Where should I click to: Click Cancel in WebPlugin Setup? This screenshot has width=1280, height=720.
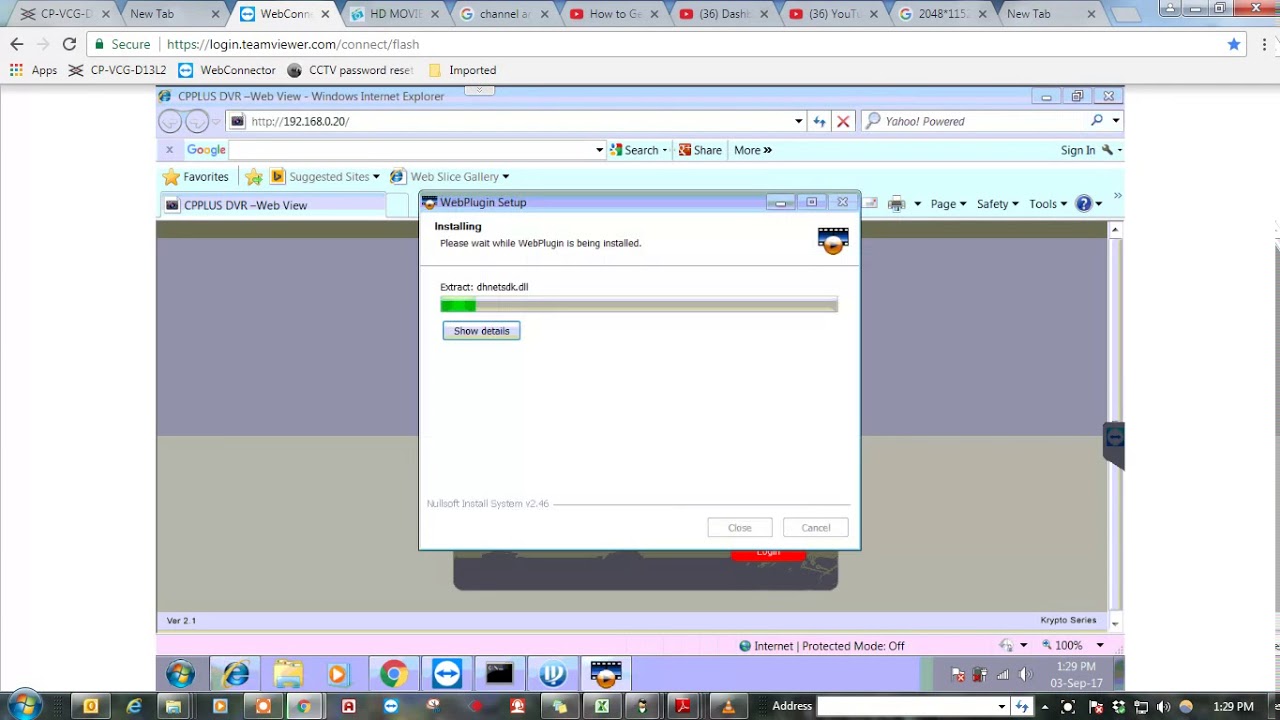pyautogui.click(x=815, y=528)
